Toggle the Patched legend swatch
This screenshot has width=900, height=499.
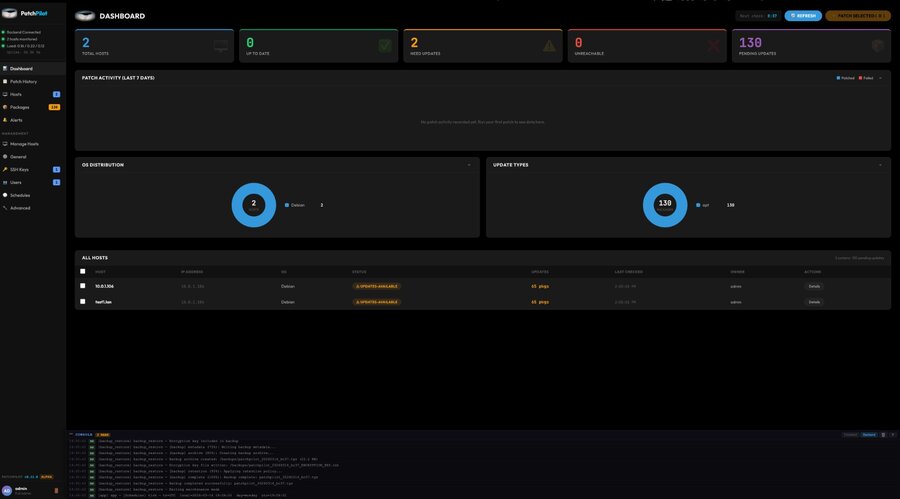click(x=838, y=78)
